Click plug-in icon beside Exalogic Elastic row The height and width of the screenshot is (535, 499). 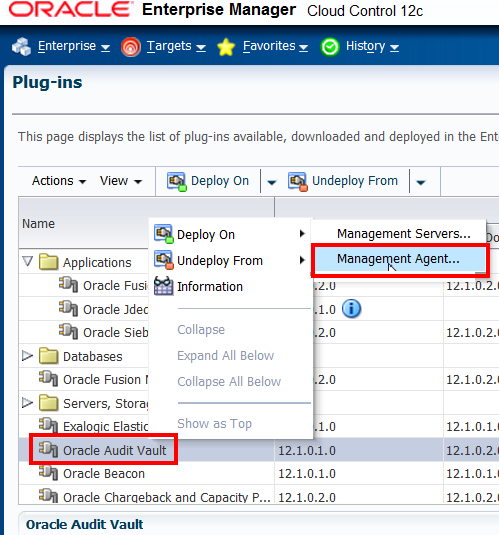point(48,426)
